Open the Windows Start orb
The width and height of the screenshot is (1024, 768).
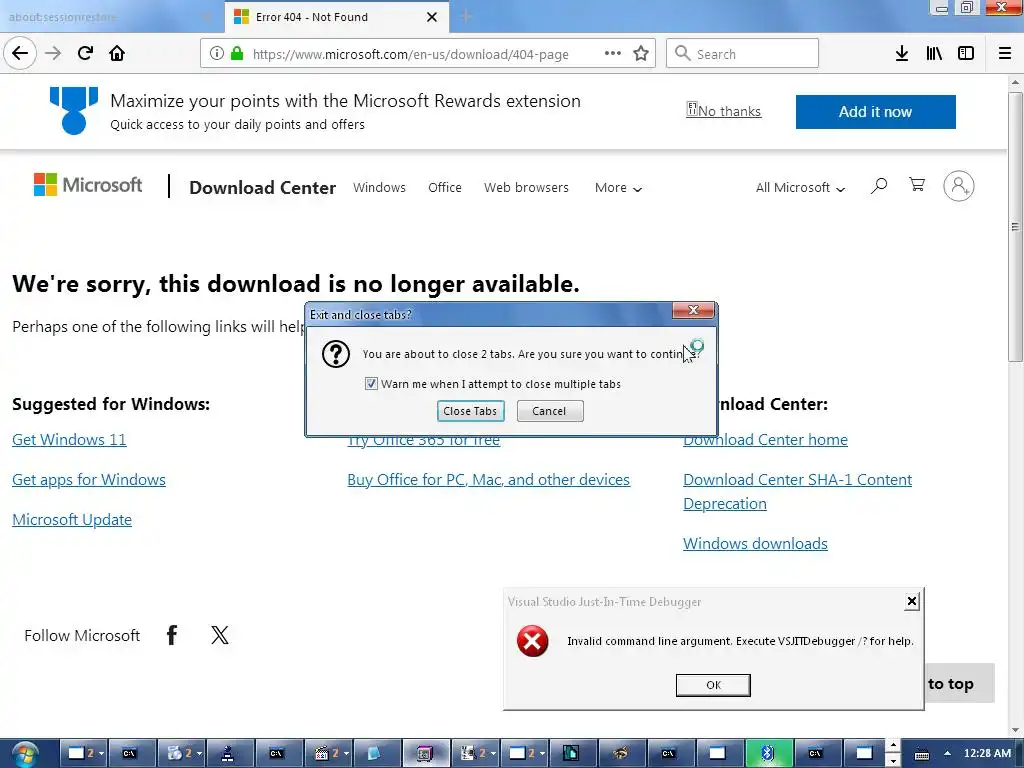[x=25, y=754]
